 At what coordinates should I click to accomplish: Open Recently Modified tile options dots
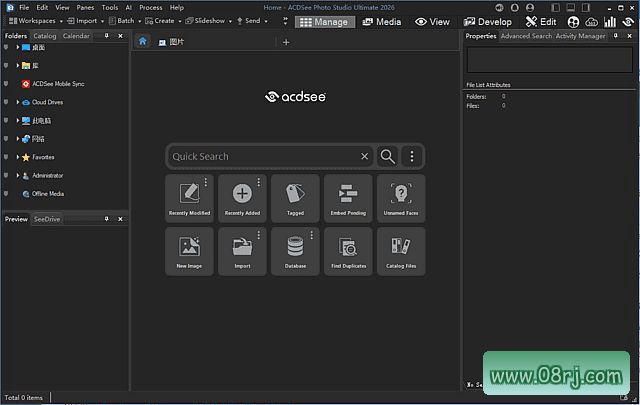click(206, 182)
